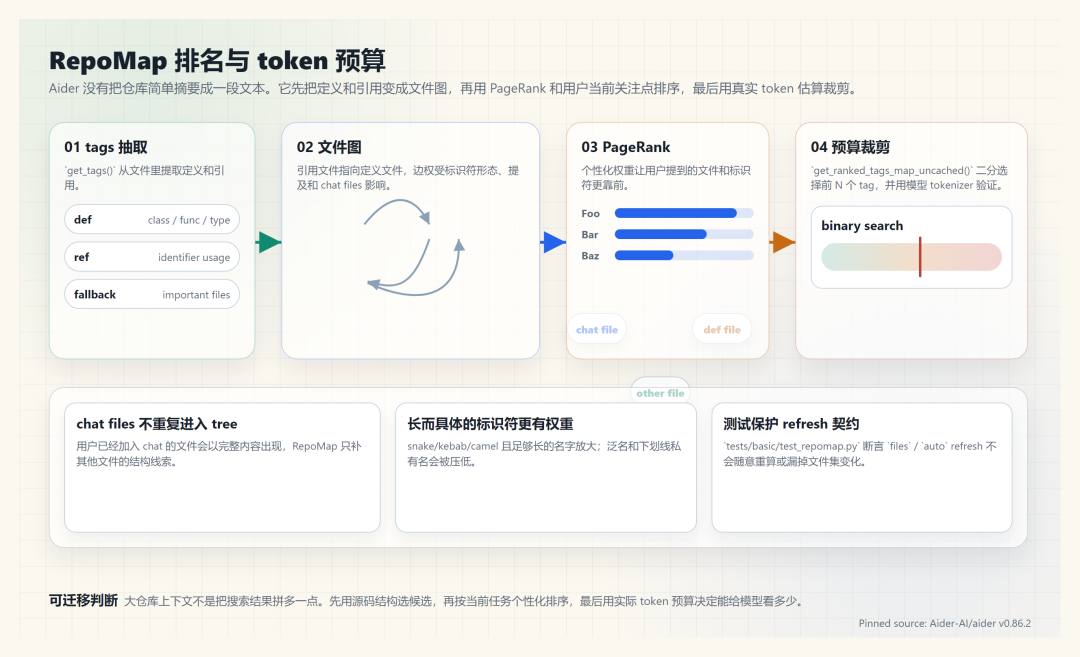Image resolution: width=1080 pixels, height=657 pixels.
Task: Click the 'RepoMap 排名与 token 预算' title
Action: [217, 61]
